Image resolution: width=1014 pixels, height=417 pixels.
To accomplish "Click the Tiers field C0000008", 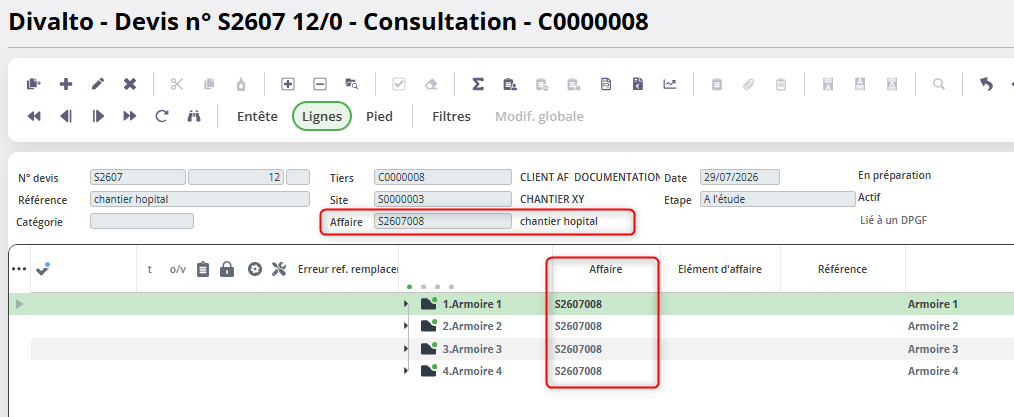I will (x=442, y=177).
